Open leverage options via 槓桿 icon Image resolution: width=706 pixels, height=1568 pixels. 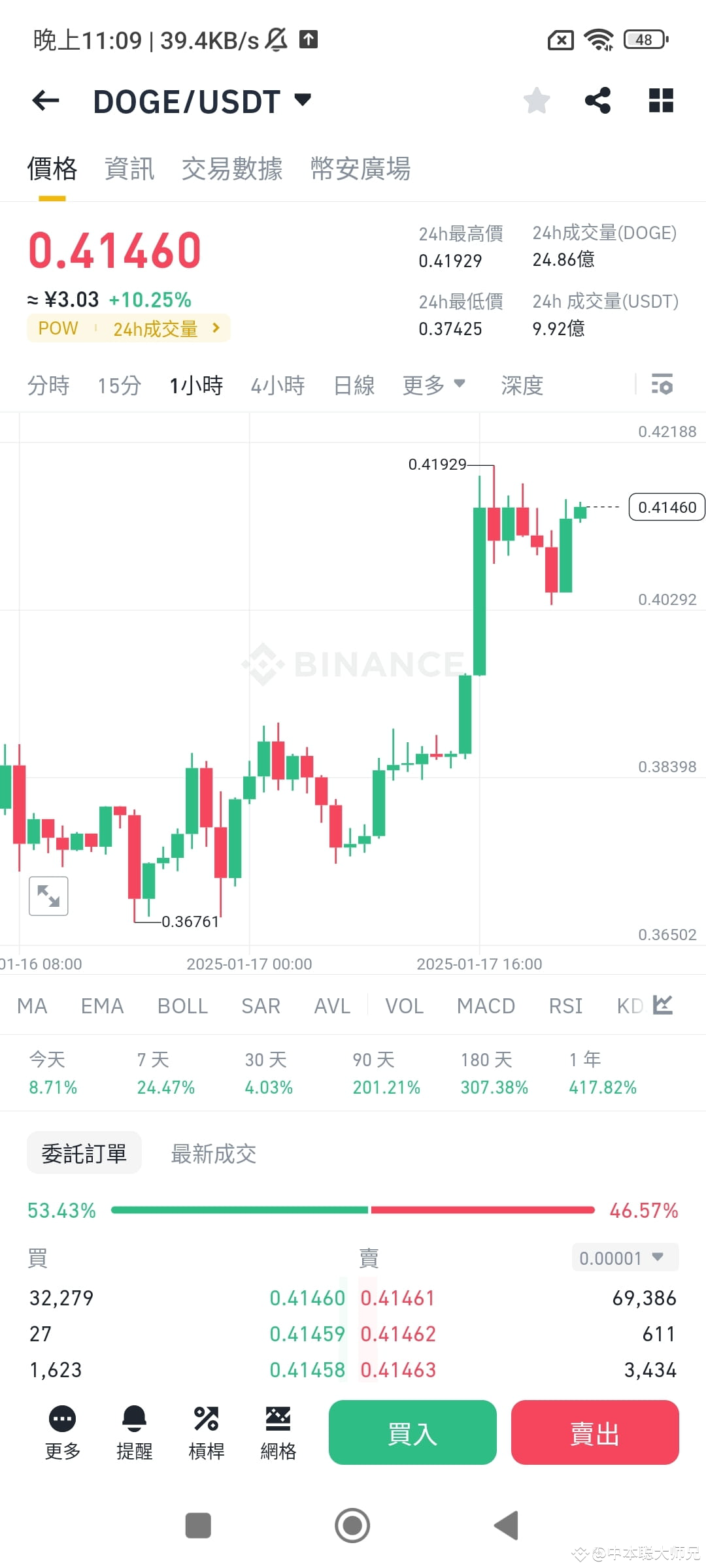pos(206,1431)
